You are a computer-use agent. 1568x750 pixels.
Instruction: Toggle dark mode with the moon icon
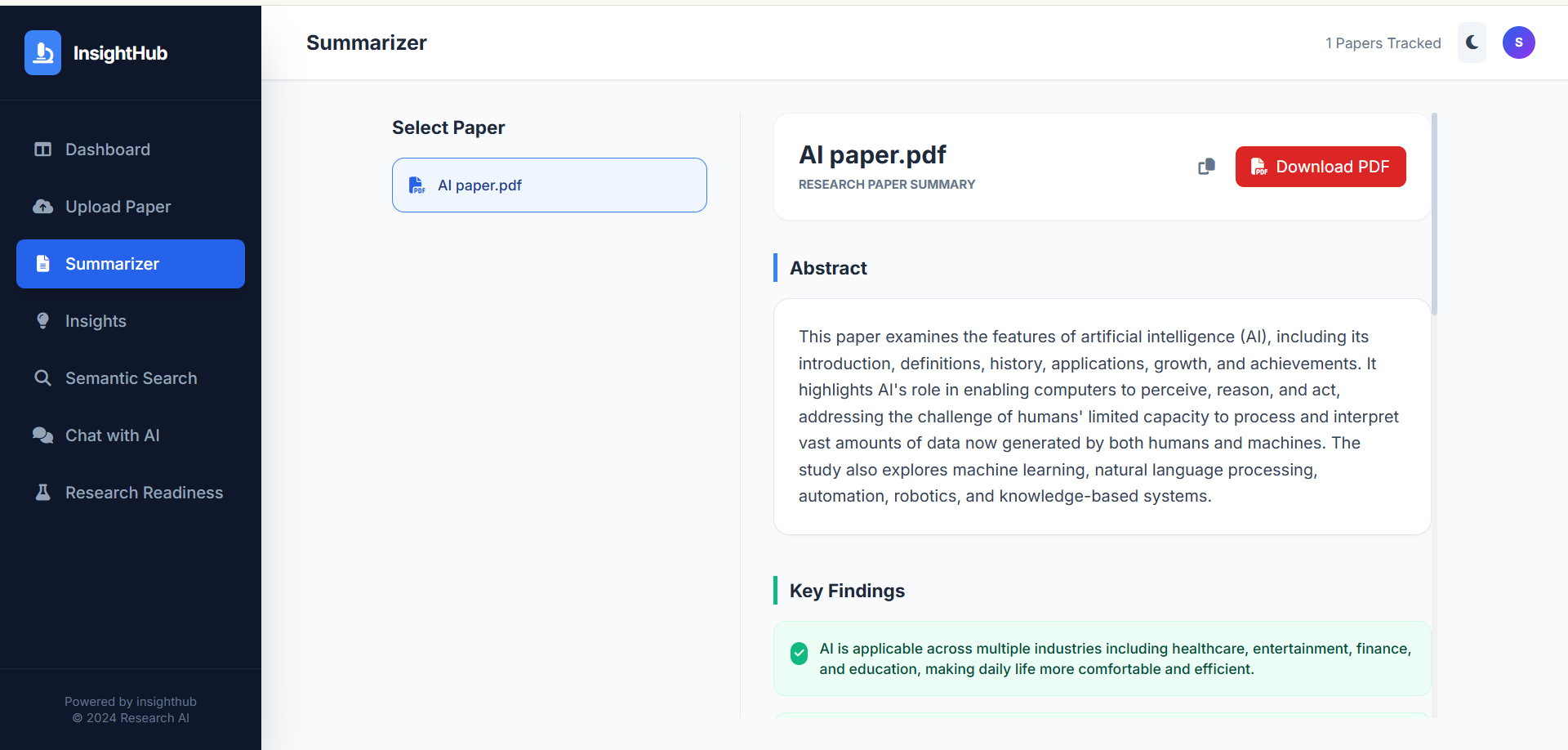[1472, 42]
